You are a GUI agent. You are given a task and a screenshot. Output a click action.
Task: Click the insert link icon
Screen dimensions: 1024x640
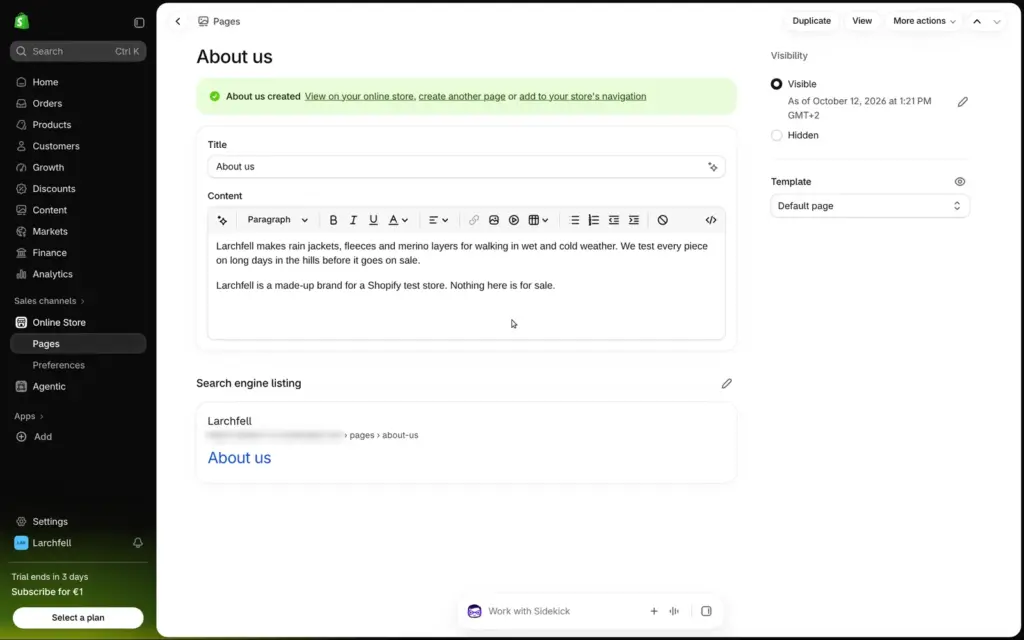coord(473,220)
